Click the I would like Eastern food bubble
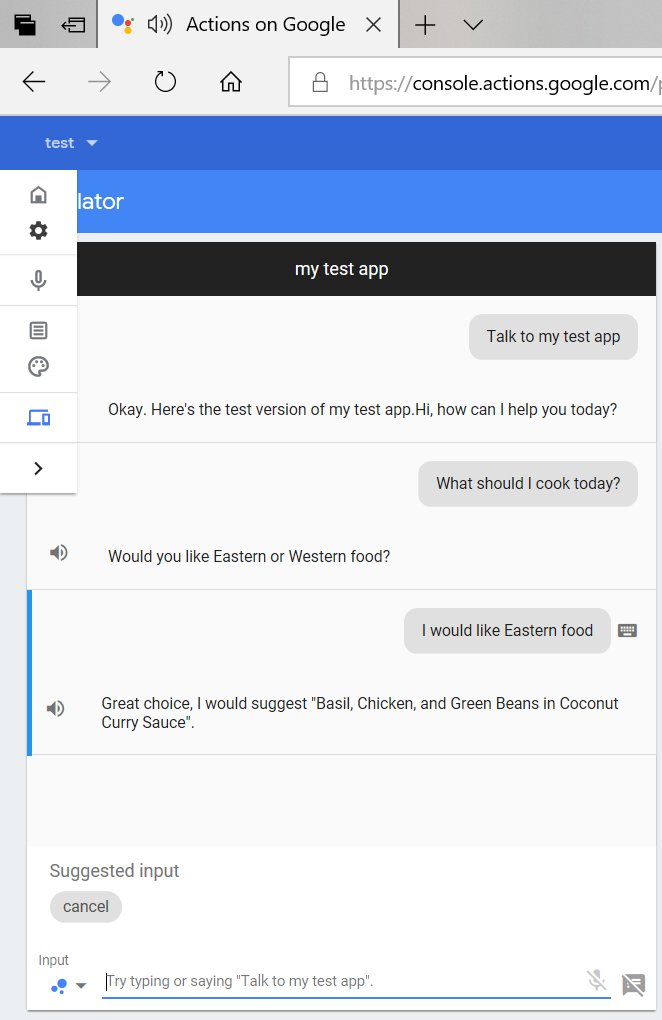Screen dimensions: 662x1020 pyautogui.click(x=507, y=631)
